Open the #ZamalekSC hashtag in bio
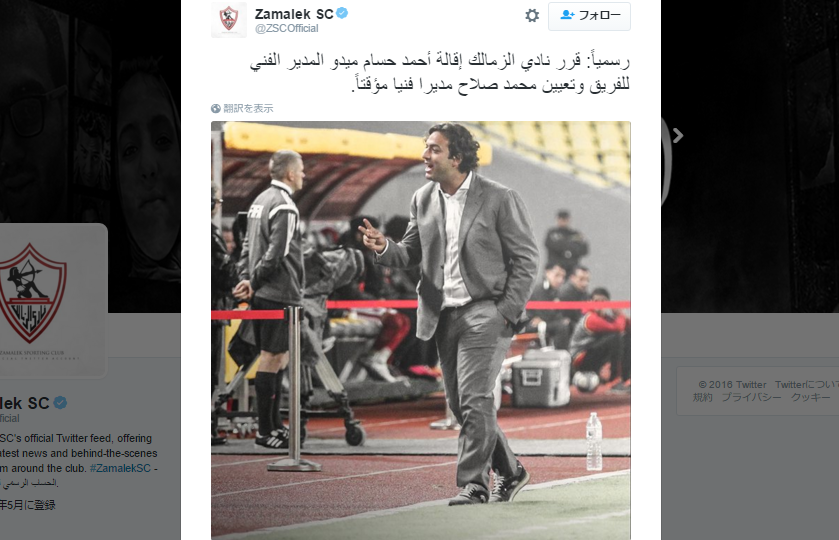The height and width of the screenshot is (540, 839). 120,468
